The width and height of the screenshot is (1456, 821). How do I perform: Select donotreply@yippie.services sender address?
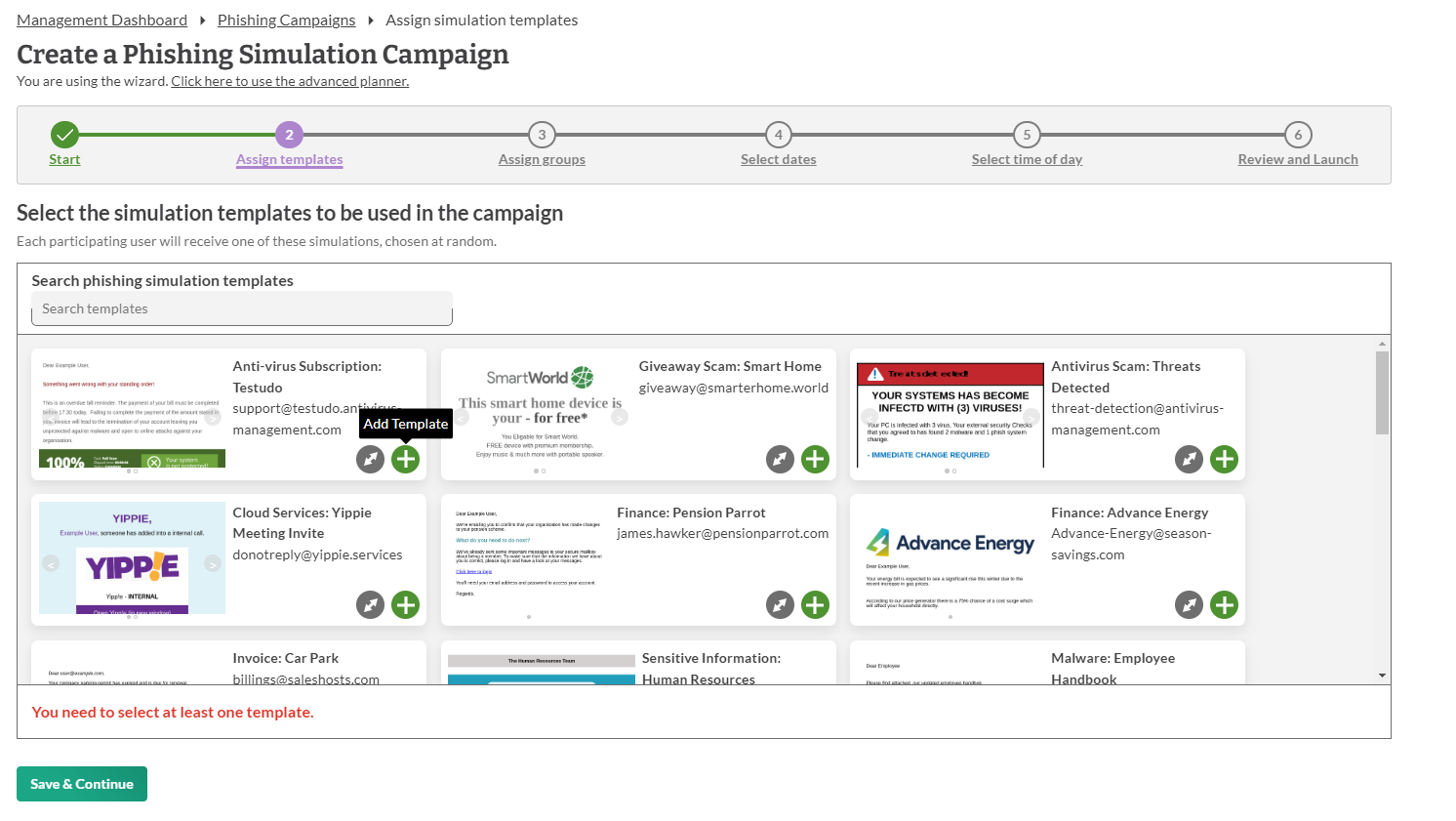pyautogui.click(x=317, y=554)
